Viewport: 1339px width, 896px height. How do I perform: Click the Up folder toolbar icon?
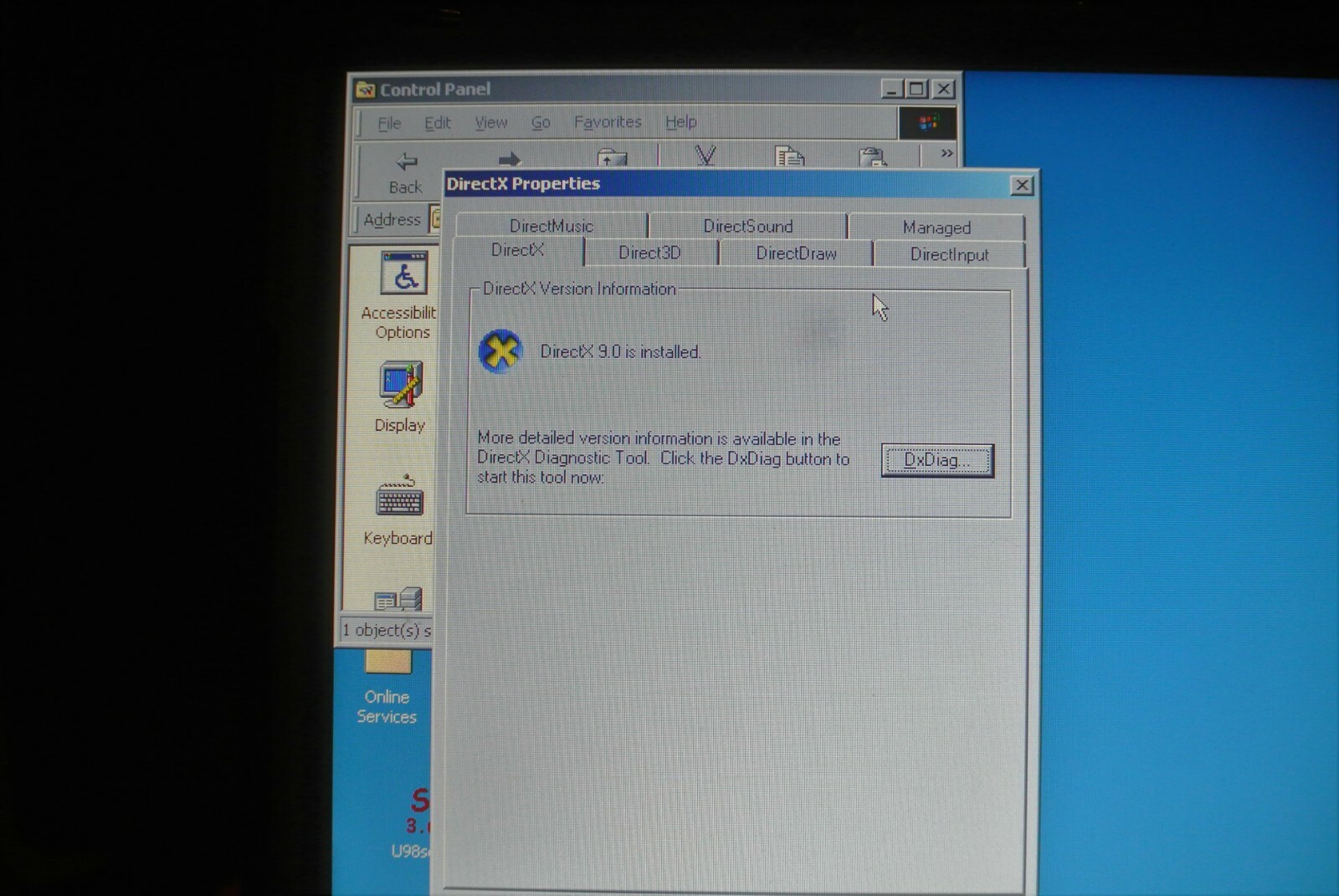pyautogui.click(x=613, y=157)
